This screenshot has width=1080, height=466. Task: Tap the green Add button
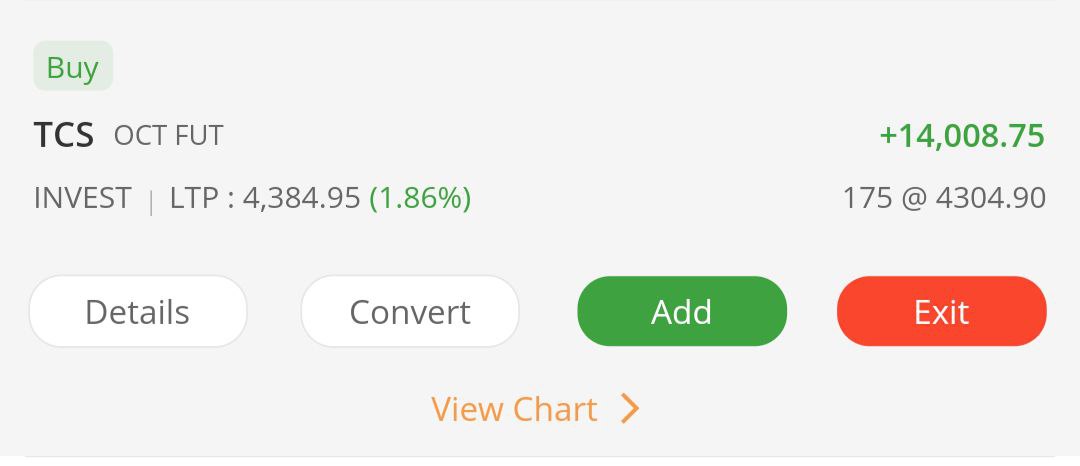click(x=682, y=312)
